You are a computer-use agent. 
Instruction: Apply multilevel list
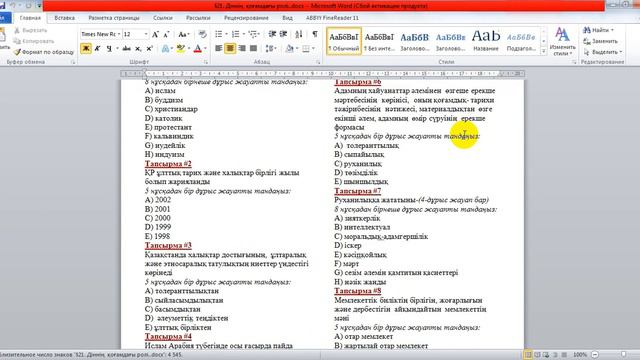pyautogui.click(x=253, y=34)
